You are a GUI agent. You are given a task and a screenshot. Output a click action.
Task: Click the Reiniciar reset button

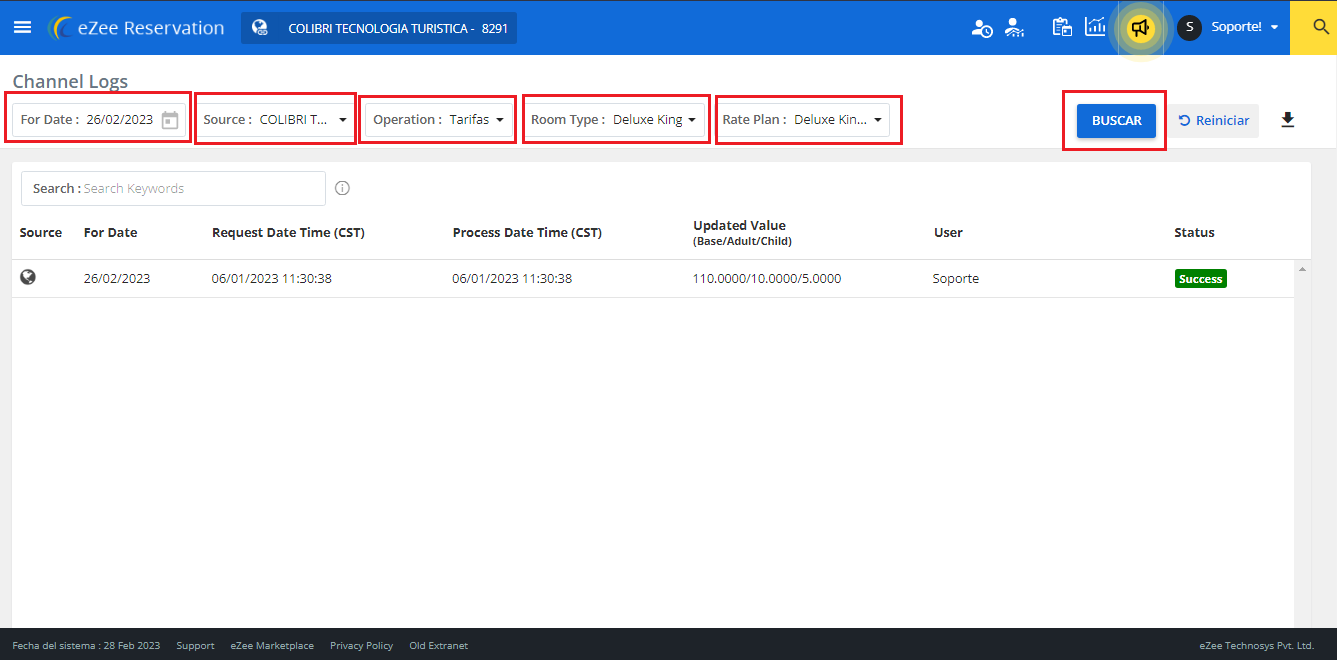coord(1214,120)
